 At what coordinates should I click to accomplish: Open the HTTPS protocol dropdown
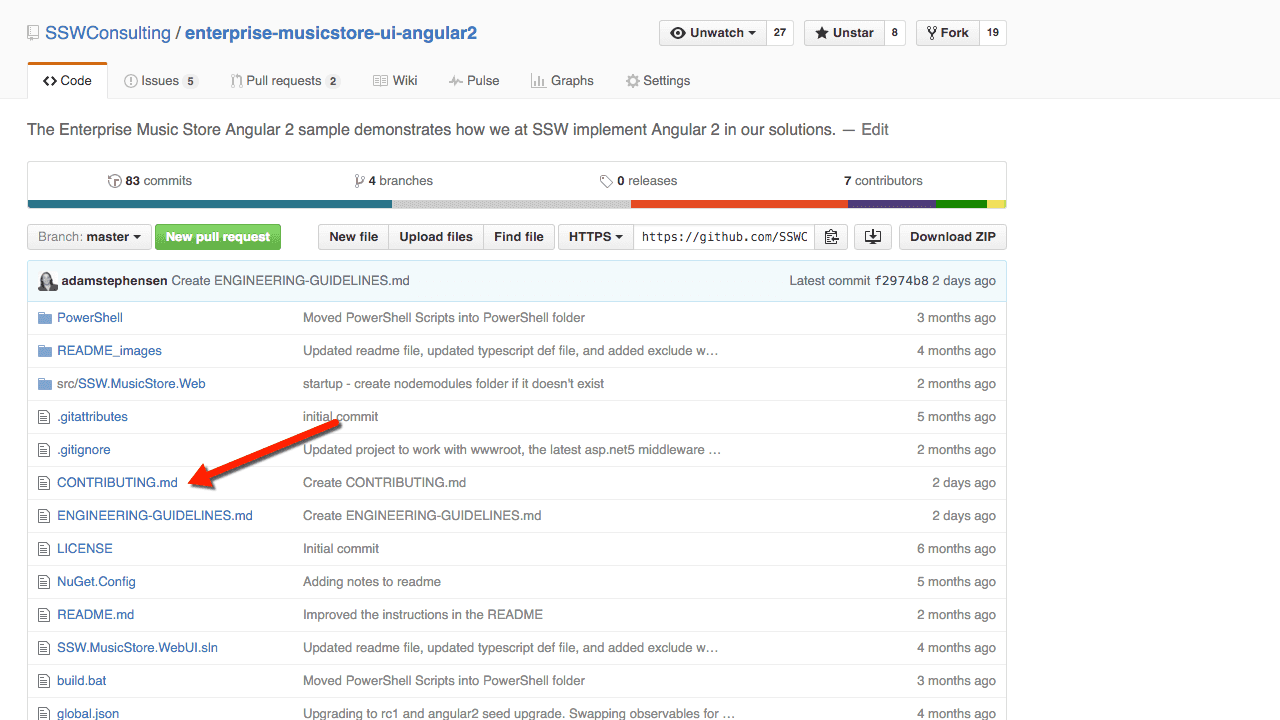[595, 237]
